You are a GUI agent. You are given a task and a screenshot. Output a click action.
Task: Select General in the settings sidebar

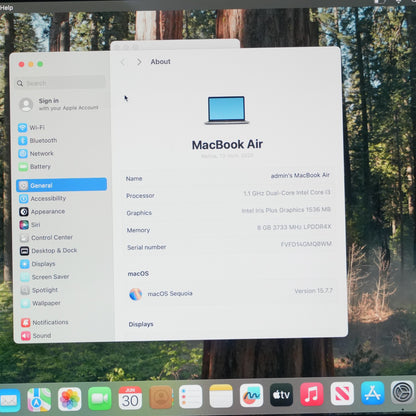click(61, 185)
